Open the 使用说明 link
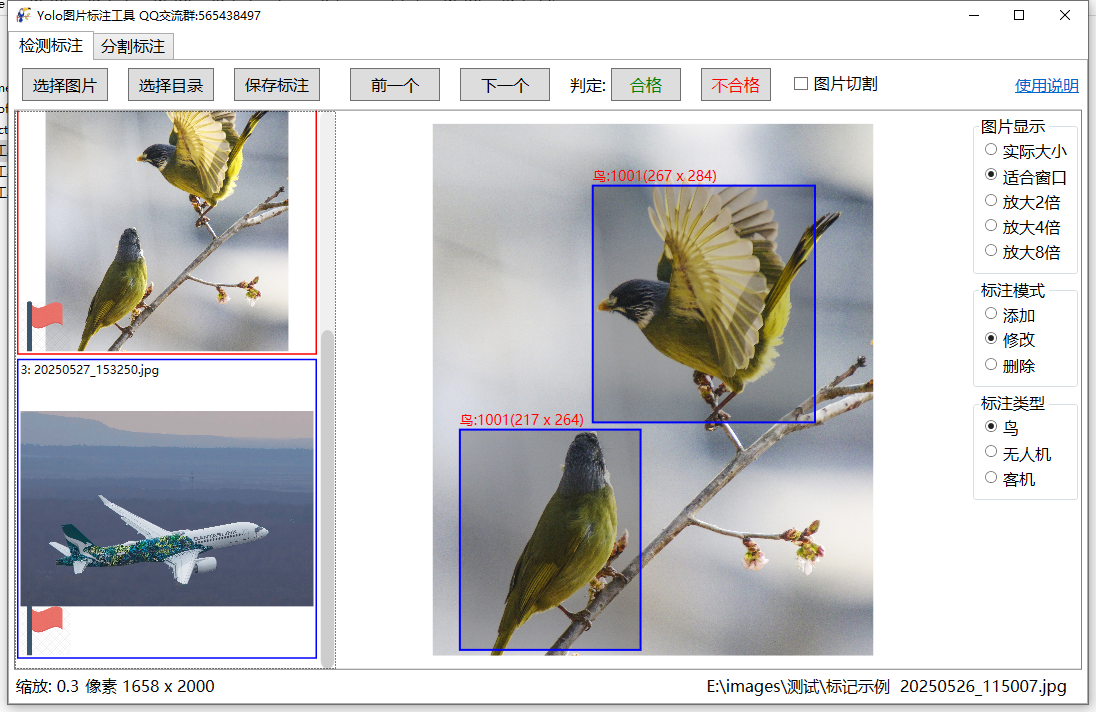Image resolution: width=1096 pixels, height=712 pixels. (1046, 85)
